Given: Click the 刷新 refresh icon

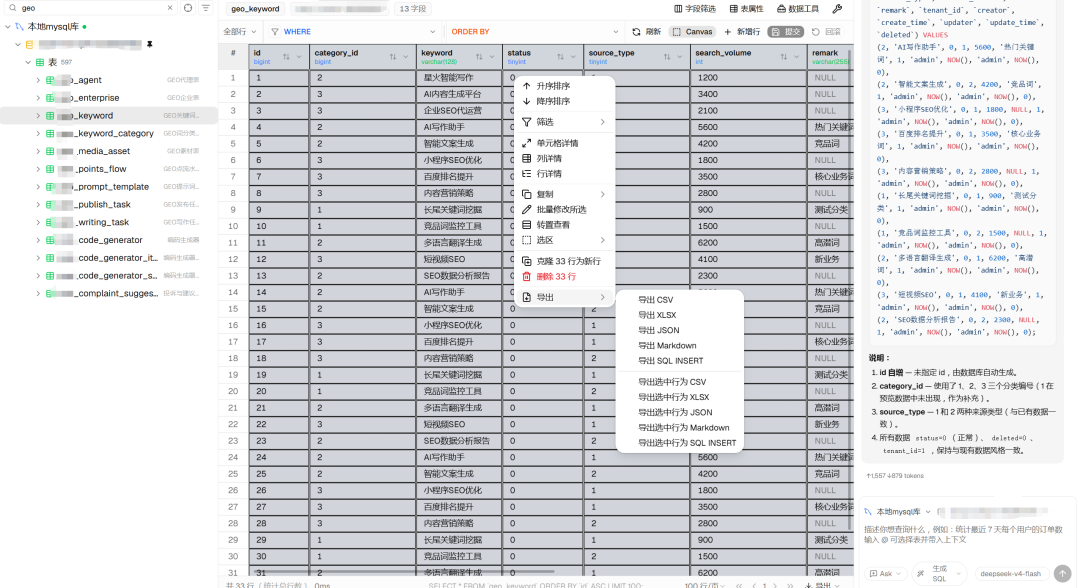Looking at the screenshot, I should pos(636,32).
